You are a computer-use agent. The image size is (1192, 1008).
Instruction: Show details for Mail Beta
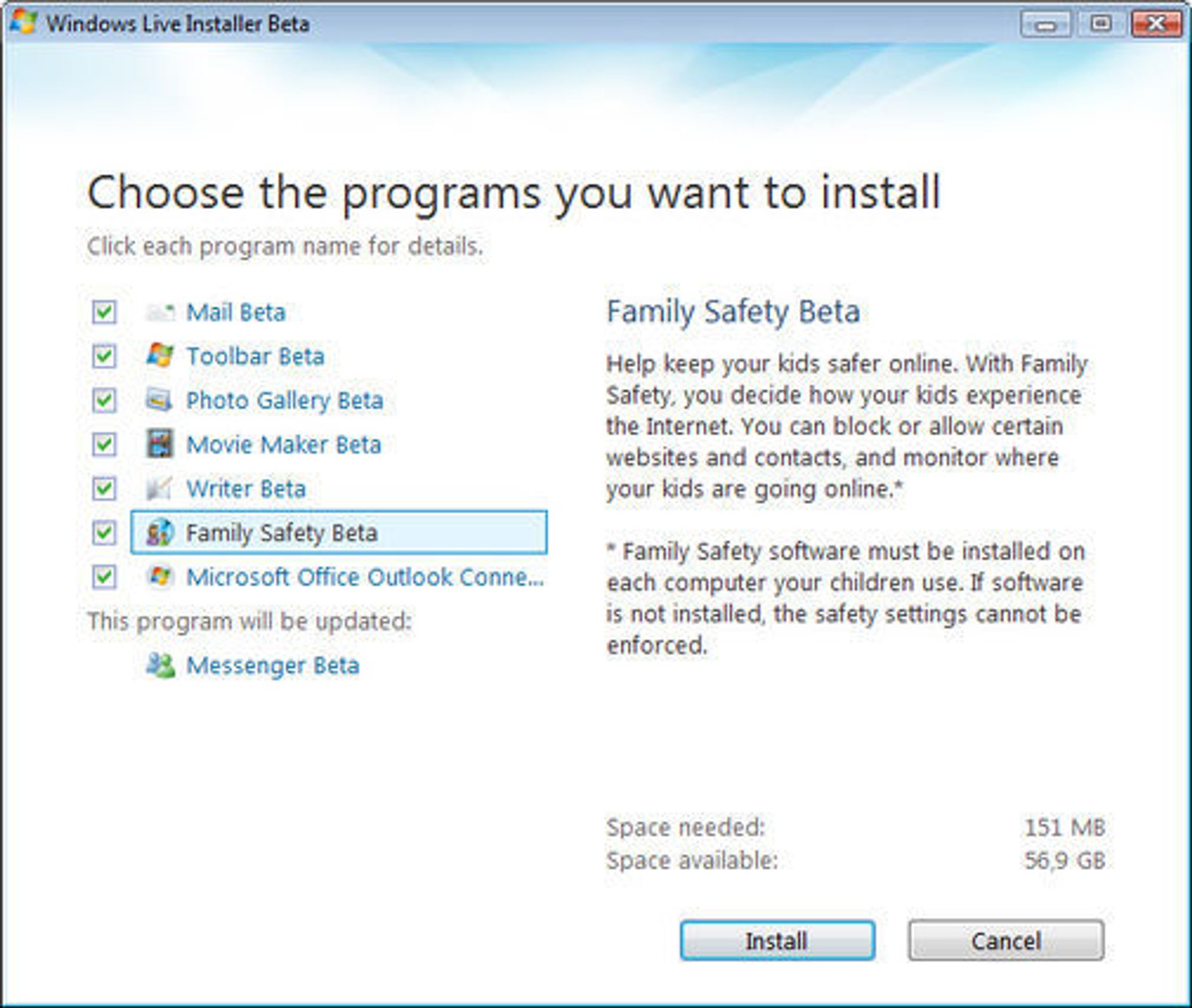tap(236, 312)
